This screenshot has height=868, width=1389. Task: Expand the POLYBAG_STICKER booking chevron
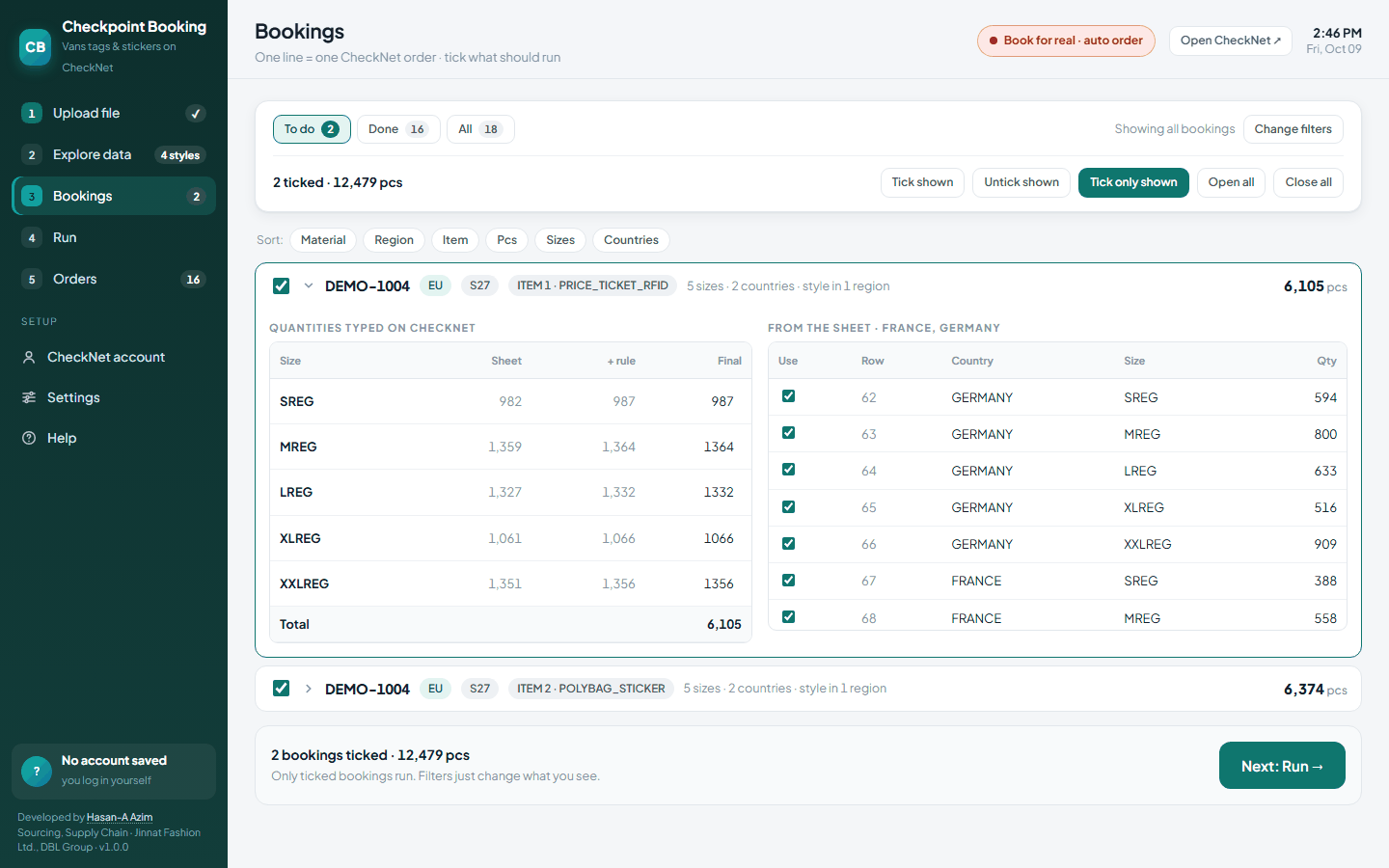(x=309, y=689)
